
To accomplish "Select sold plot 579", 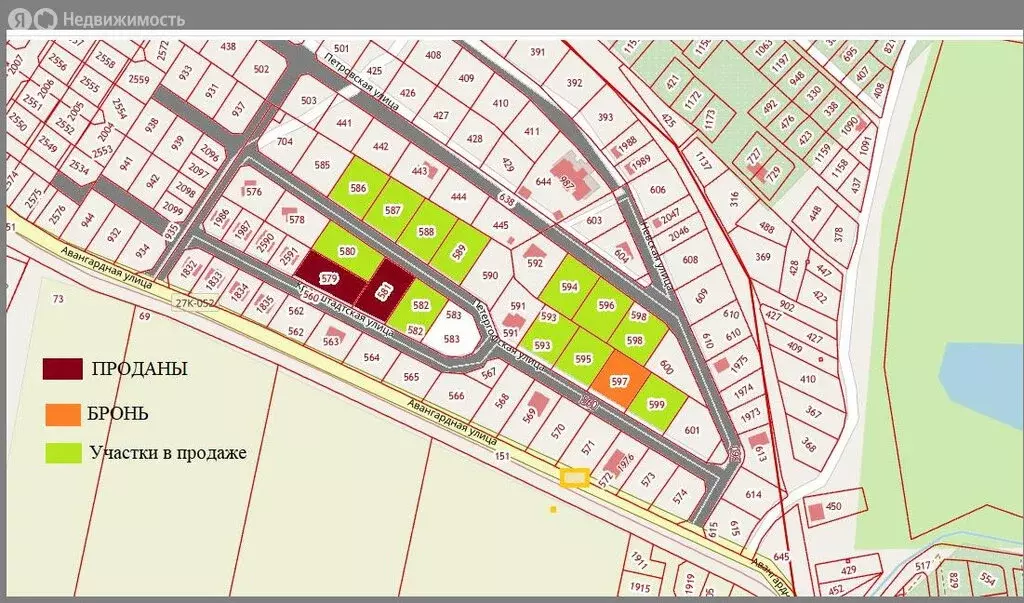I will pyautogui.click(x=328, y=281).
